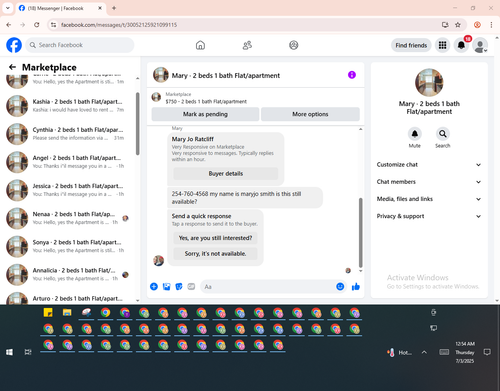Click Mark as pending button

pos(205,114)
